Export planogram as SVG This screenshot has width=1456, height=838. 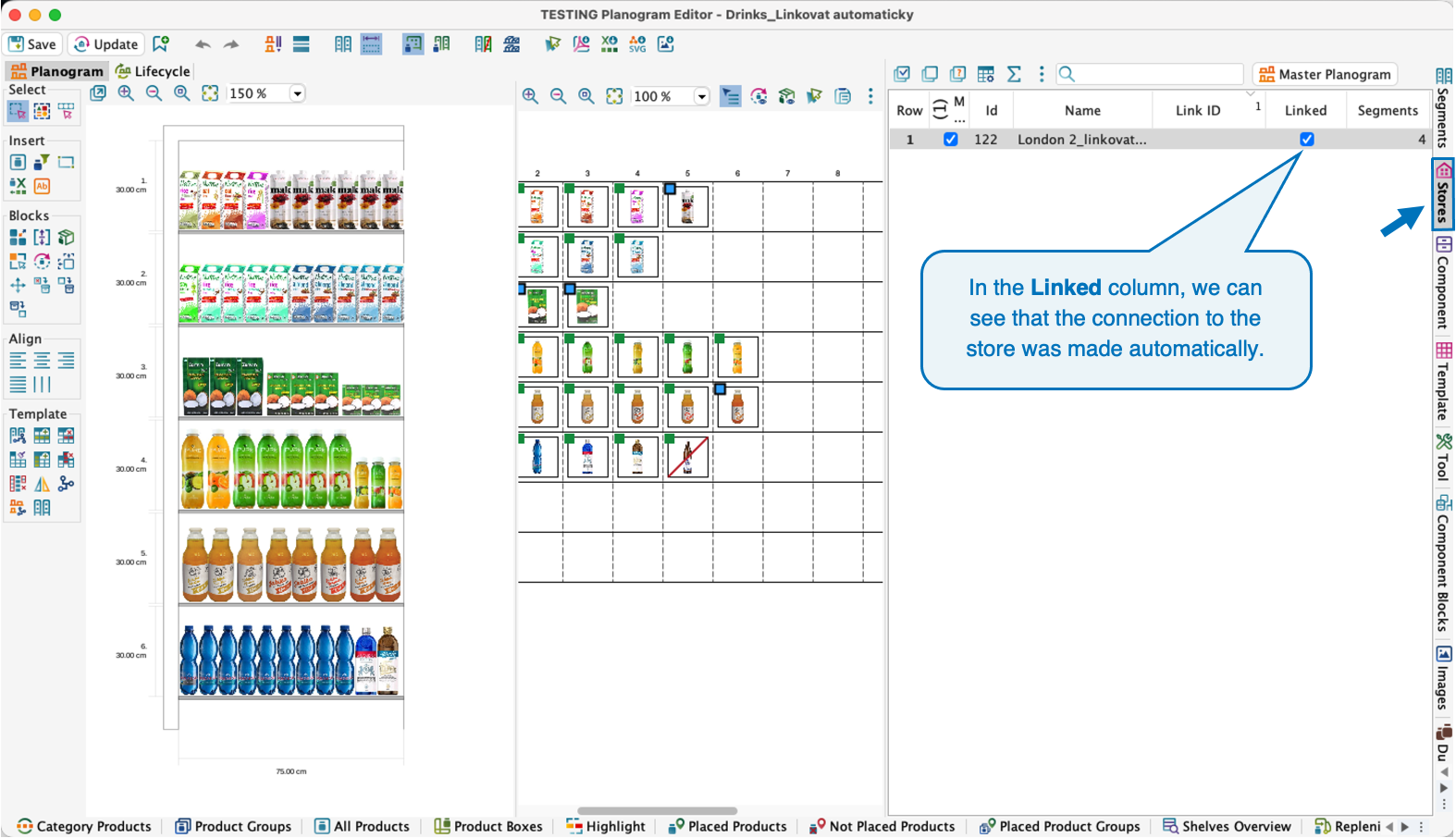coord(637,43)
